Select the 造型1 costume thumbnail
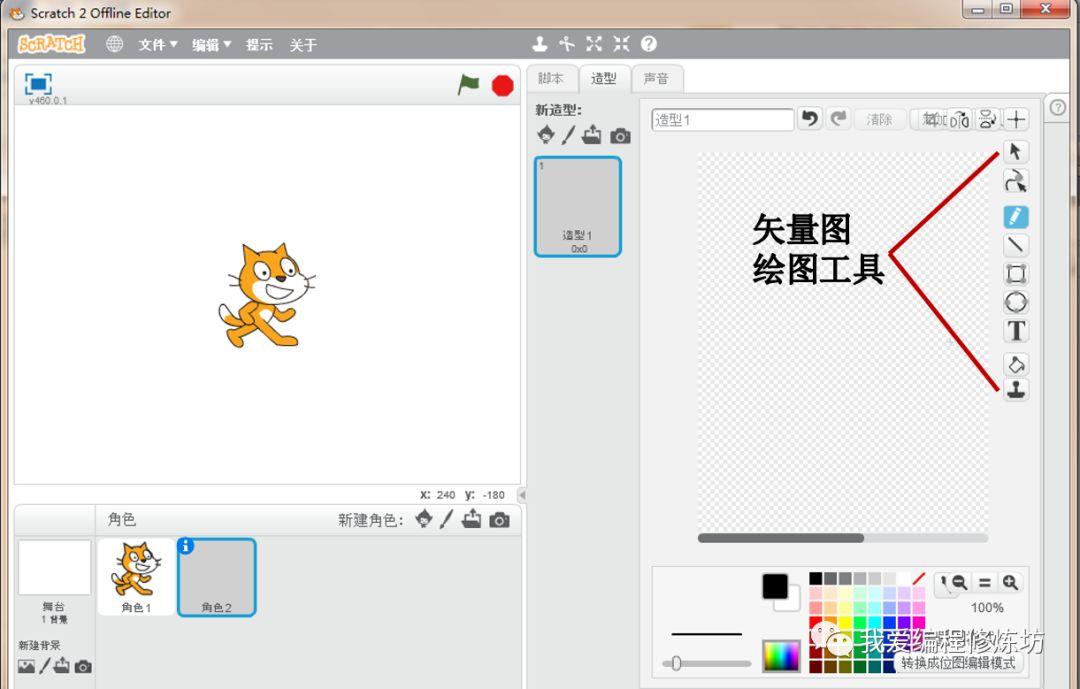 point(578,207)
